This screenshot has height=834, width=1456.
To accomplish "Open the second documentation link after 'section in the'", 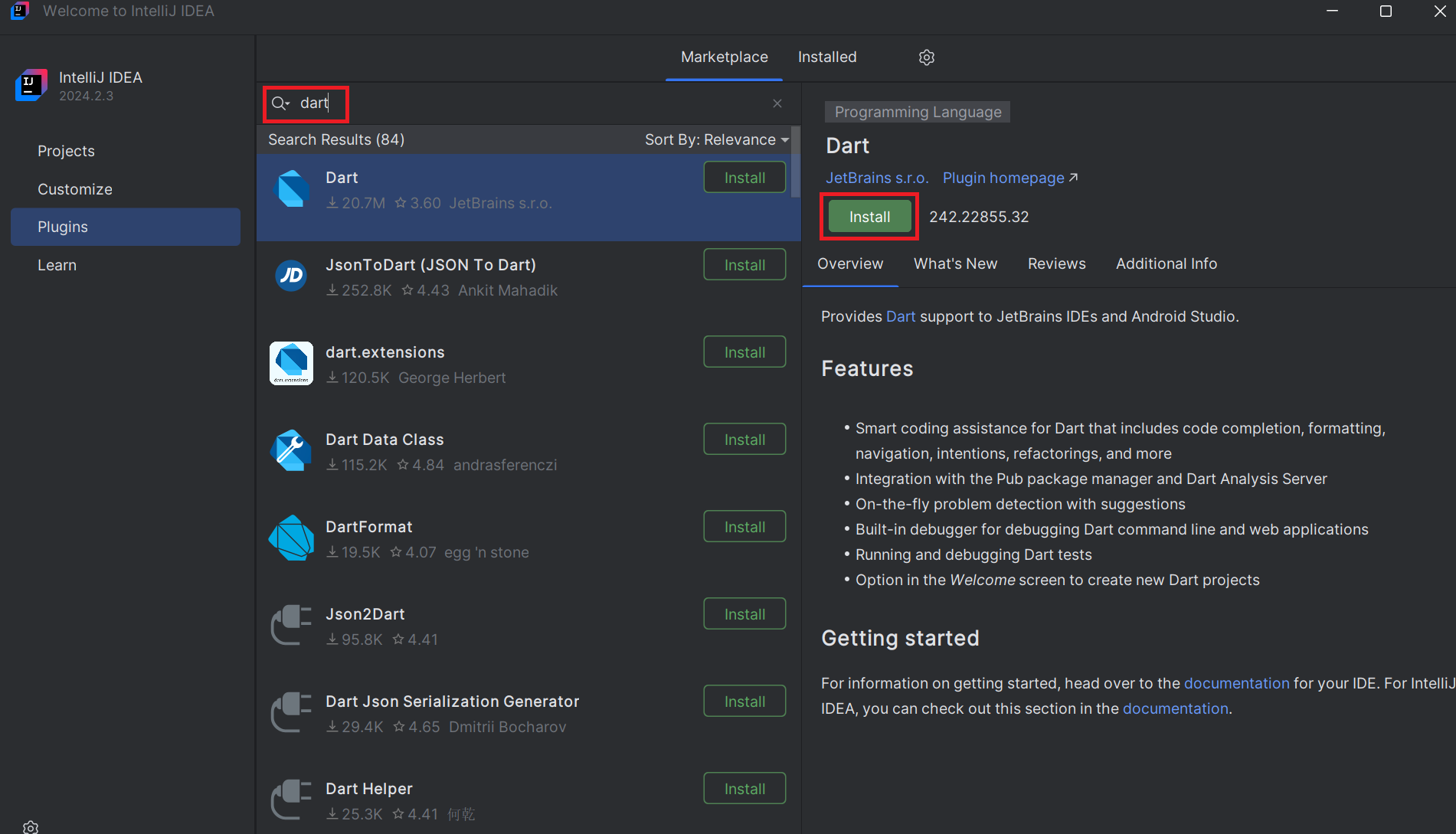I will (x=1175, y=708).
